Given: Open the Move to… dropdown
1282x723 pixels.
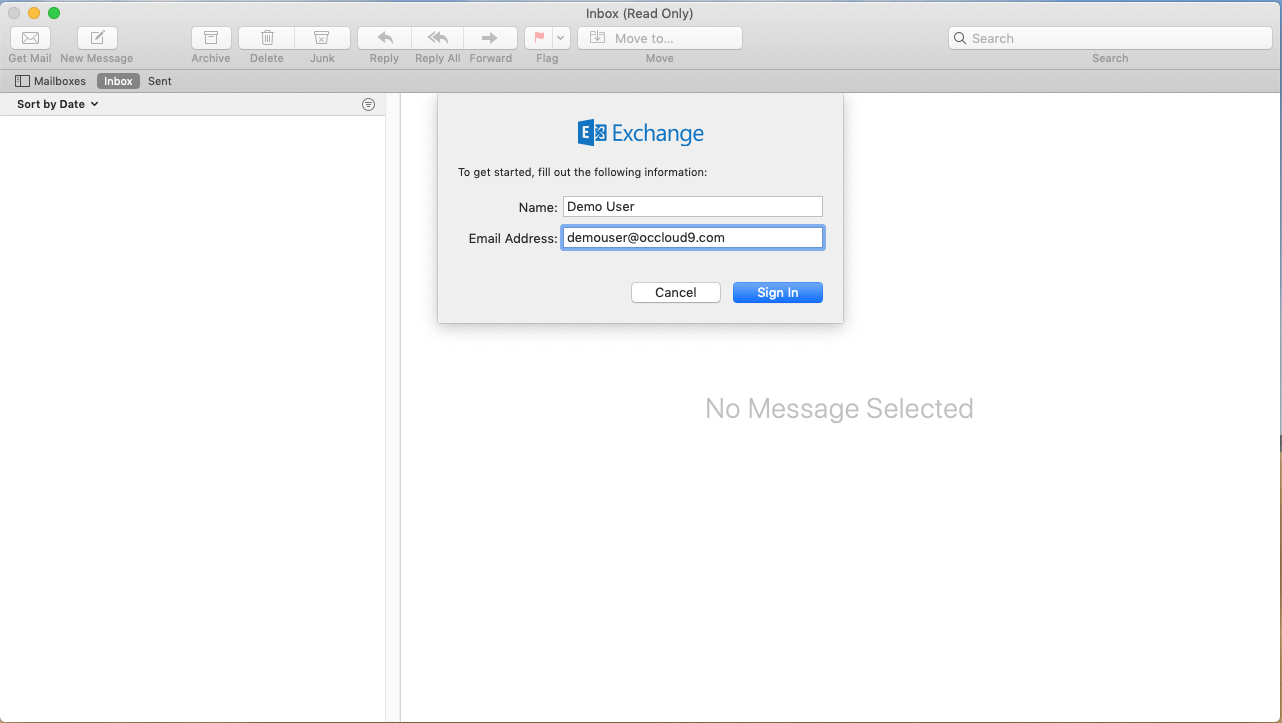Looking at the screenshot, I should (660, 38).
